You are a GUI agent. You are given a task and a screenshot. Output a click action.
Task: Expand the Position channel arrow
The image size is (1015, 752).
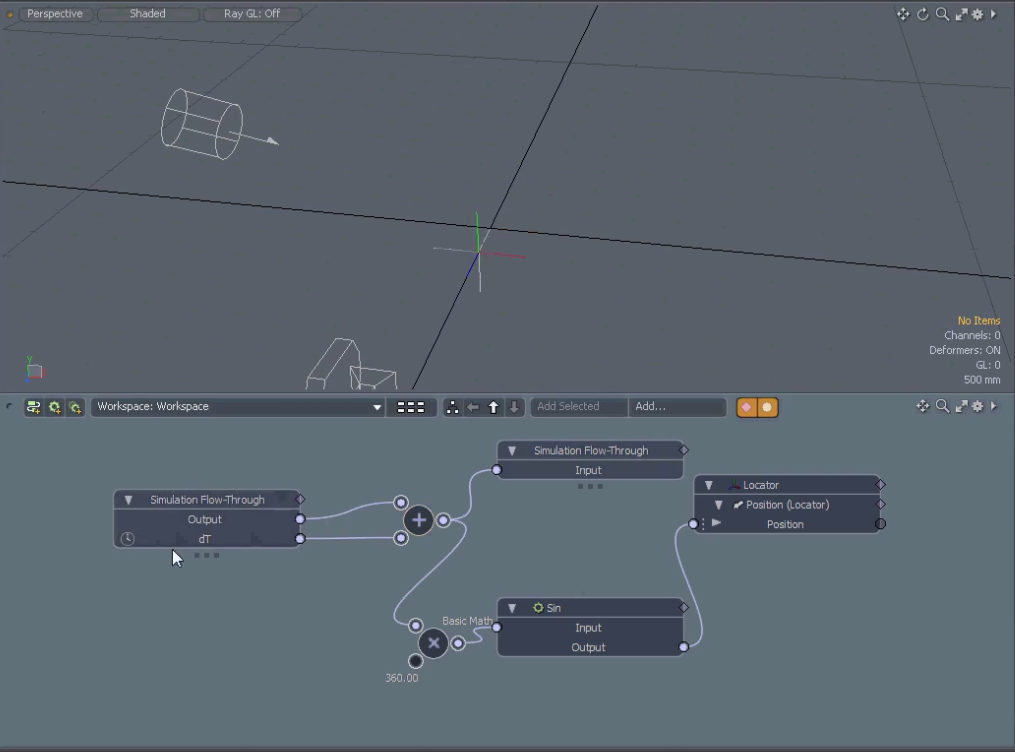tap(716, 523)
